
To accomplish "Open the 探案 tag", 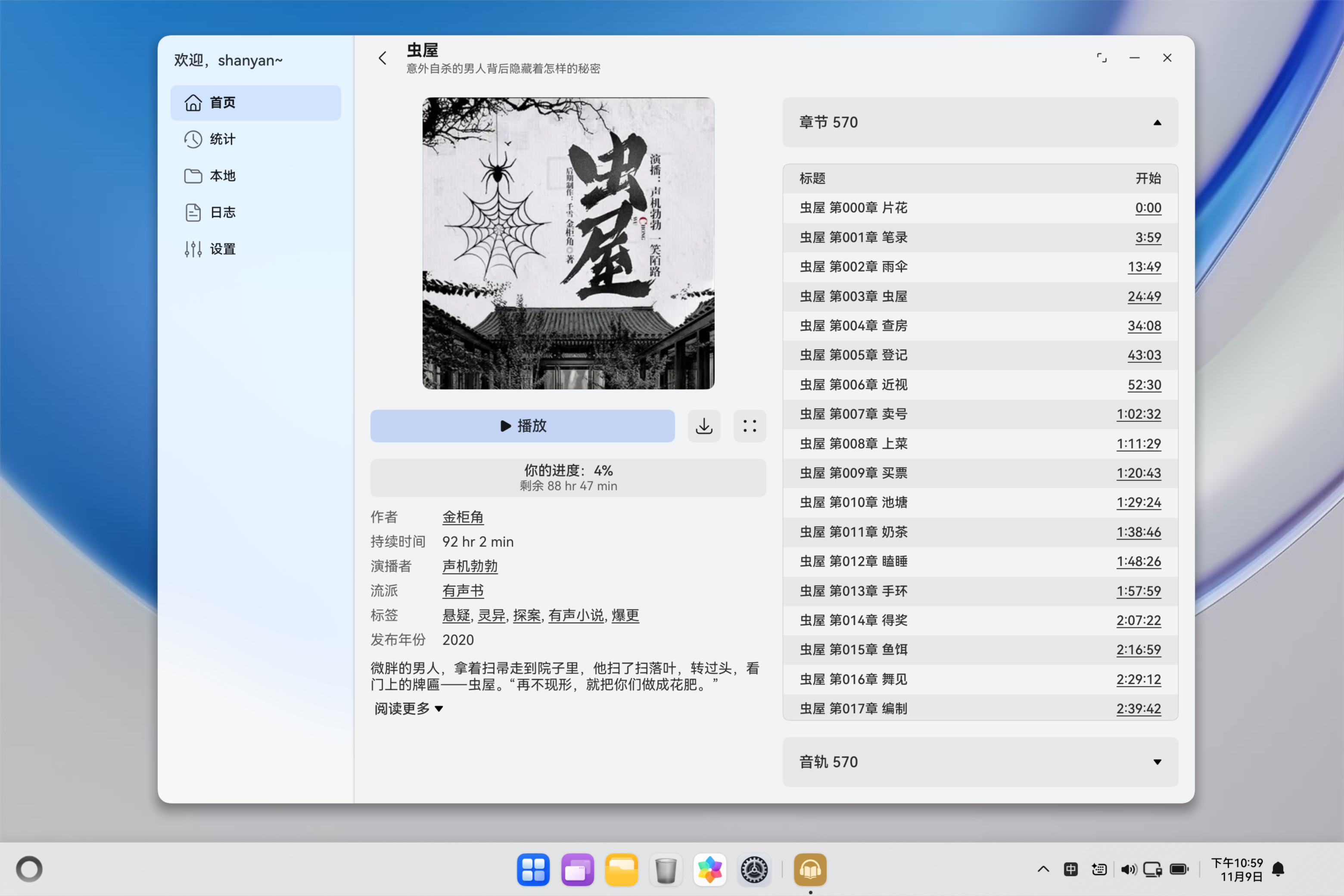I will pos(527,616).
